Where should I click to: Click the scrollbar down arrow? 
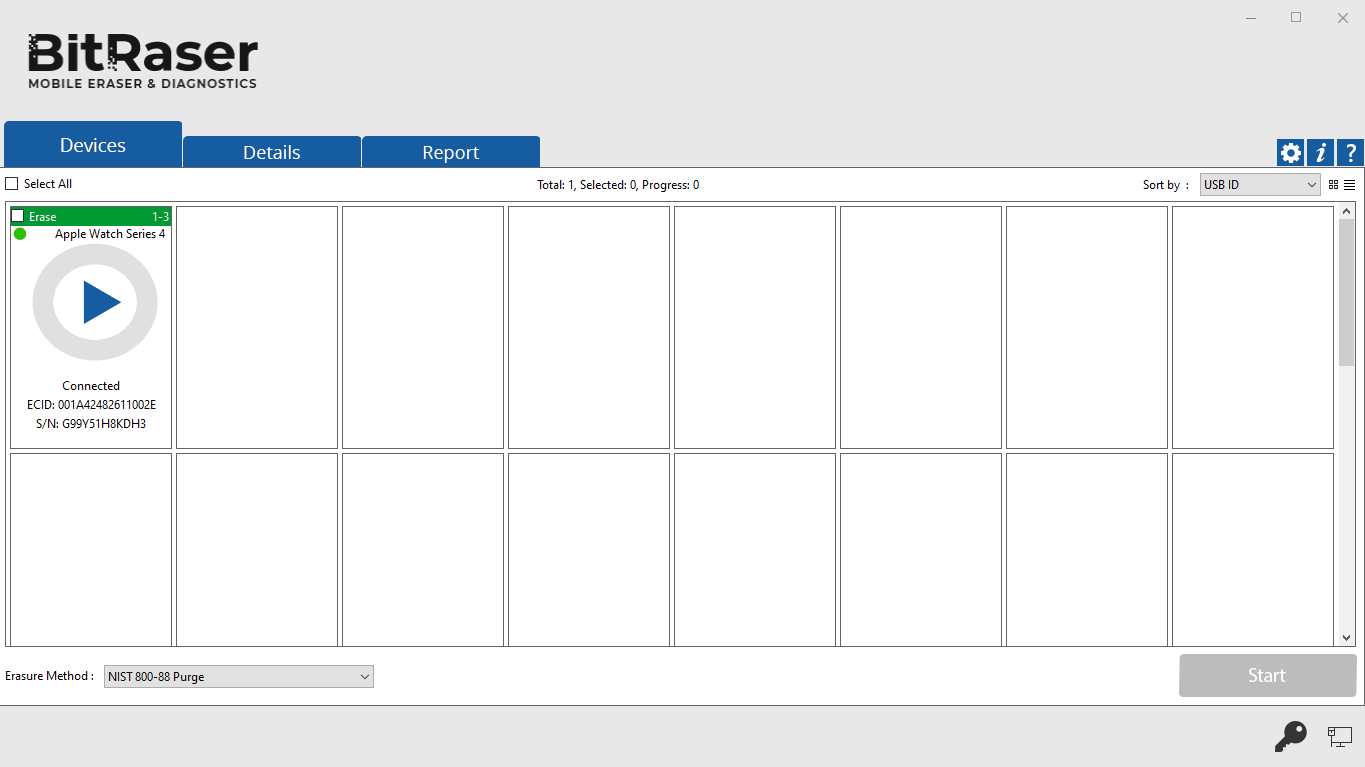click(1346, 638)
